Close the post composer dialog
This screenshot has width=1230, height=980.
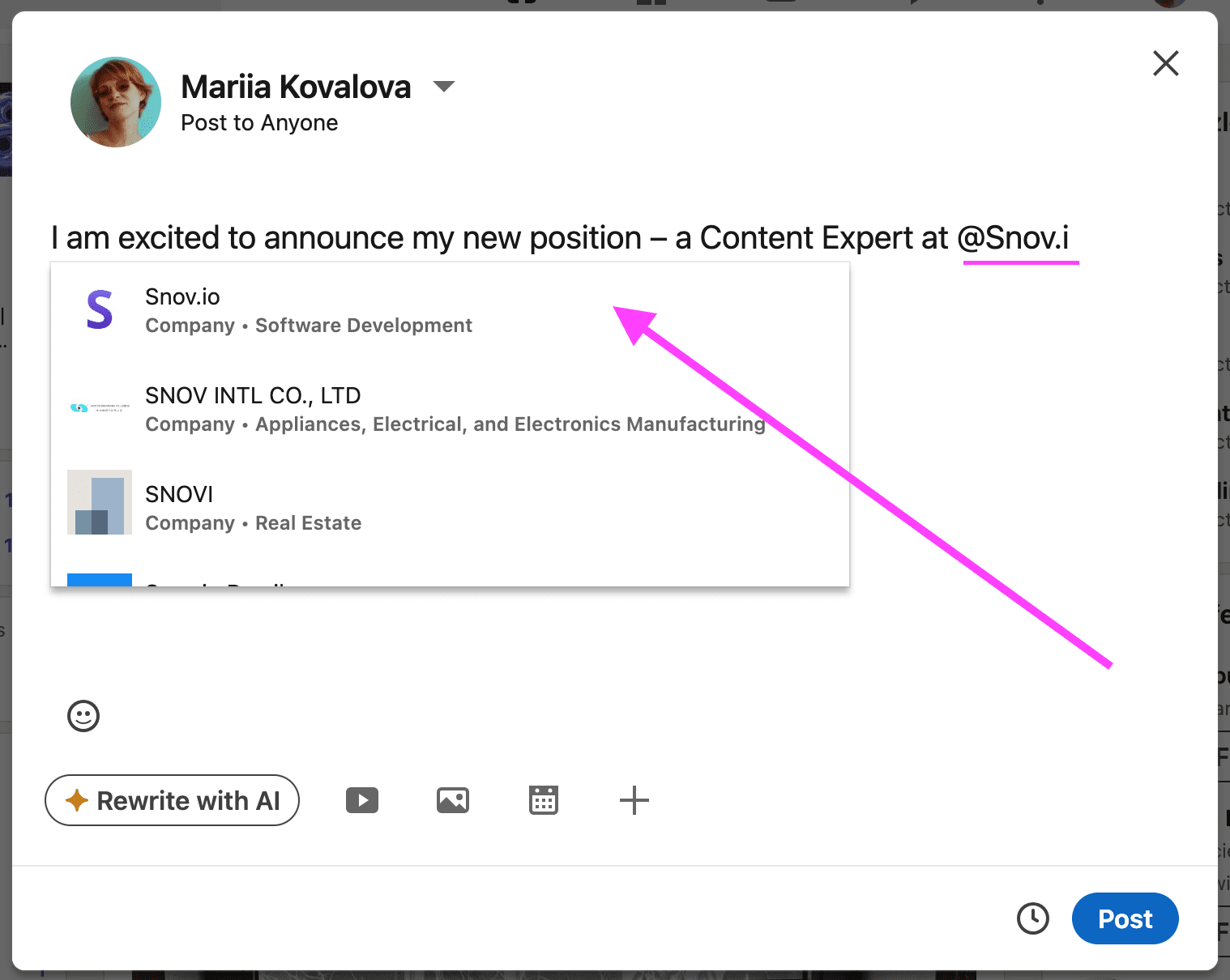1166,63
